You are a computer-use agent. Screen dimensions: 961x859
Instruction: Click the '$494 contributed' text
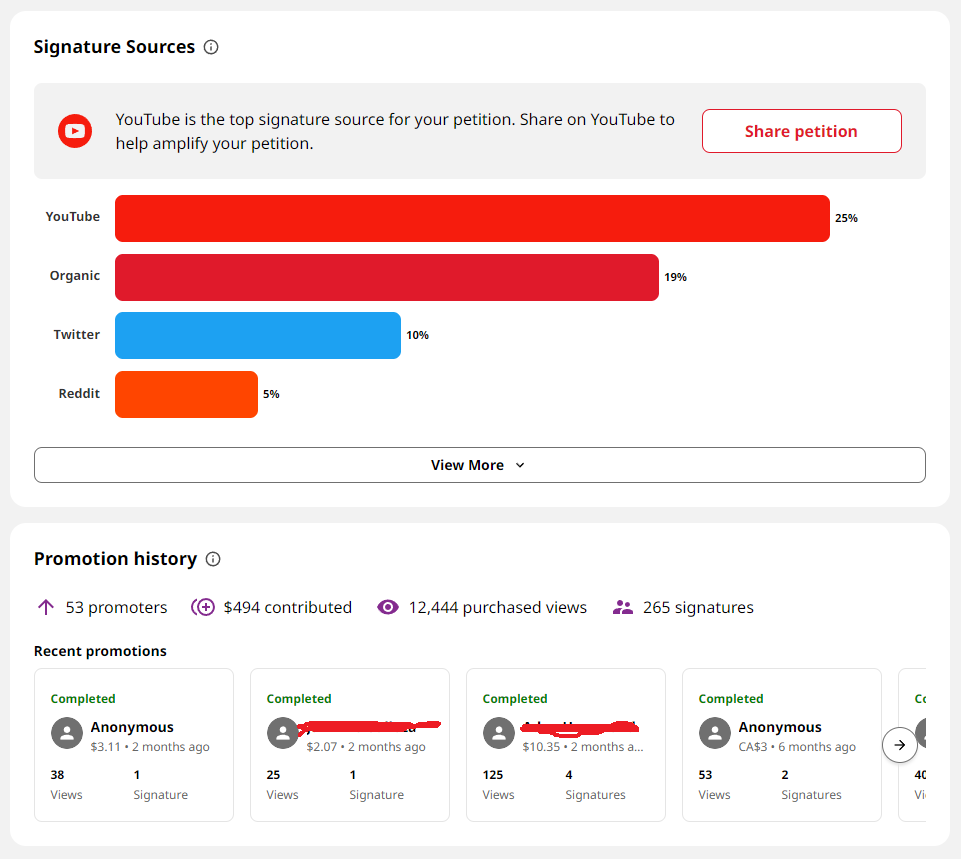287,607
